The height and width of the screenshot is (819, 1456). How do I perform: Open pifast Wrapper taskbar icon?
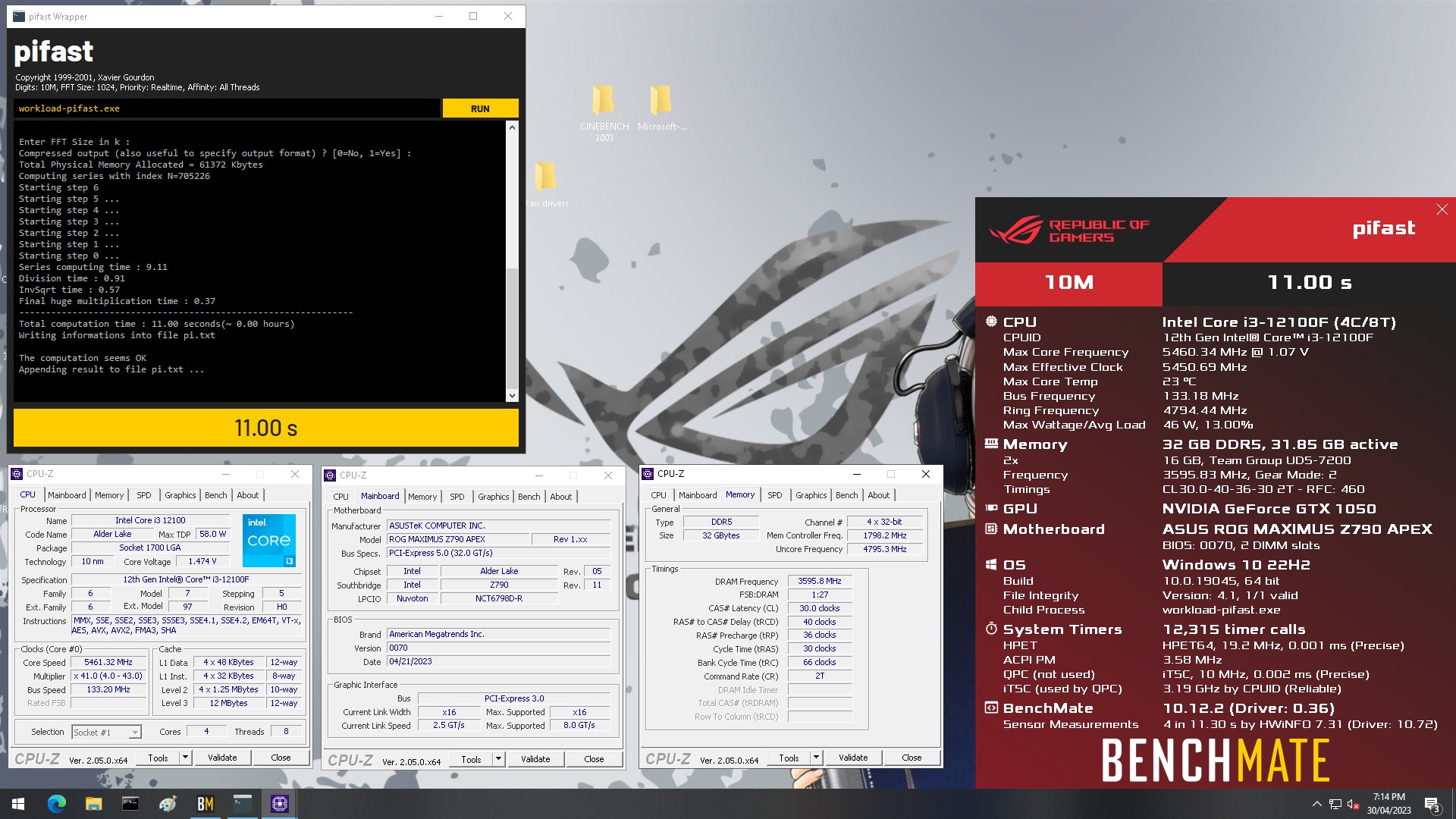click(243, 804)
